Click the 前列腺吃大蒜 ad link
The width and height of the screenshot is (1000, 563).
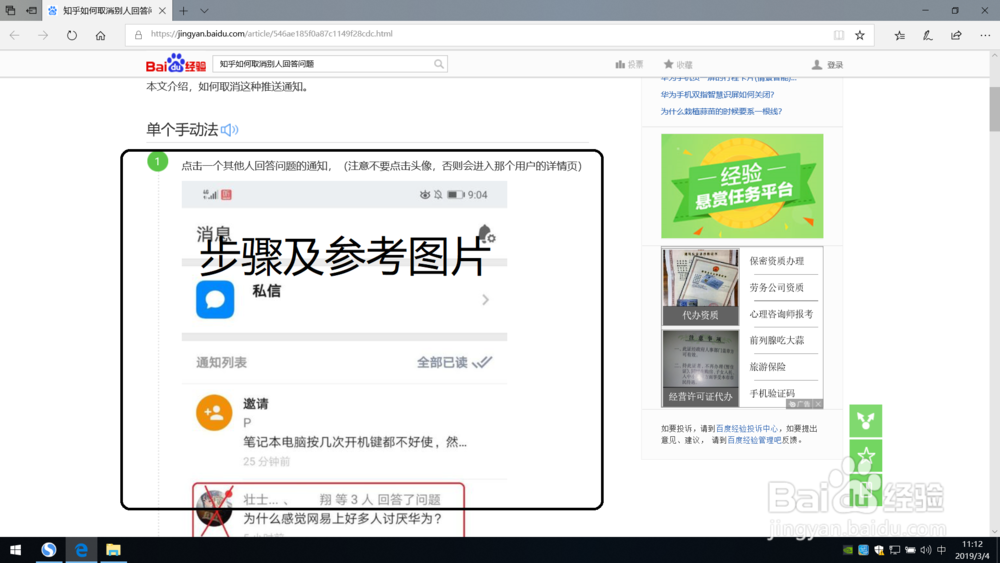[776, 340]
